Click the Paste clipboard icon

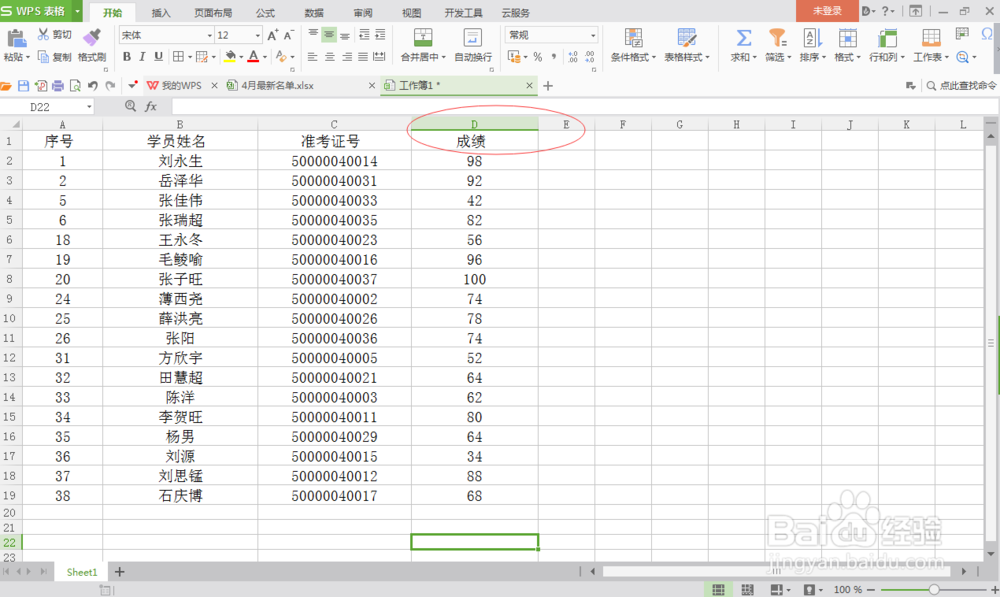15,38
